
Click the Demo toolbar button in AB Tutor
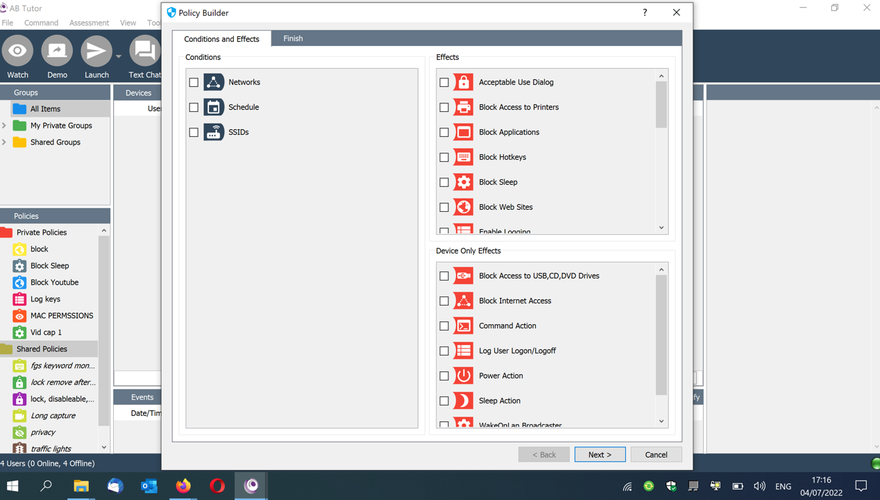(x=57, y=57)
